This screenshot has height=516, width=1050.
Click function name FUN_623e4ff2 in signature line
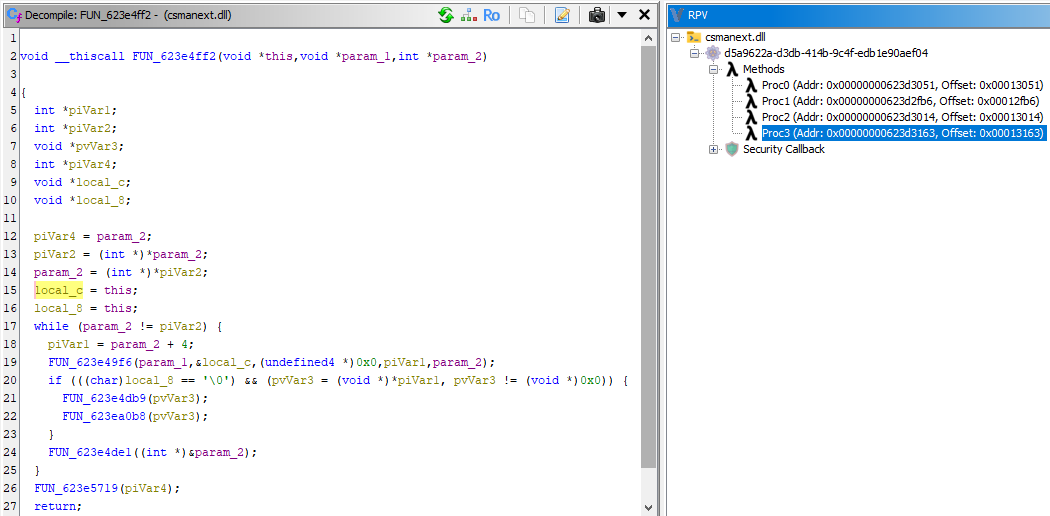tap(173, 56)
